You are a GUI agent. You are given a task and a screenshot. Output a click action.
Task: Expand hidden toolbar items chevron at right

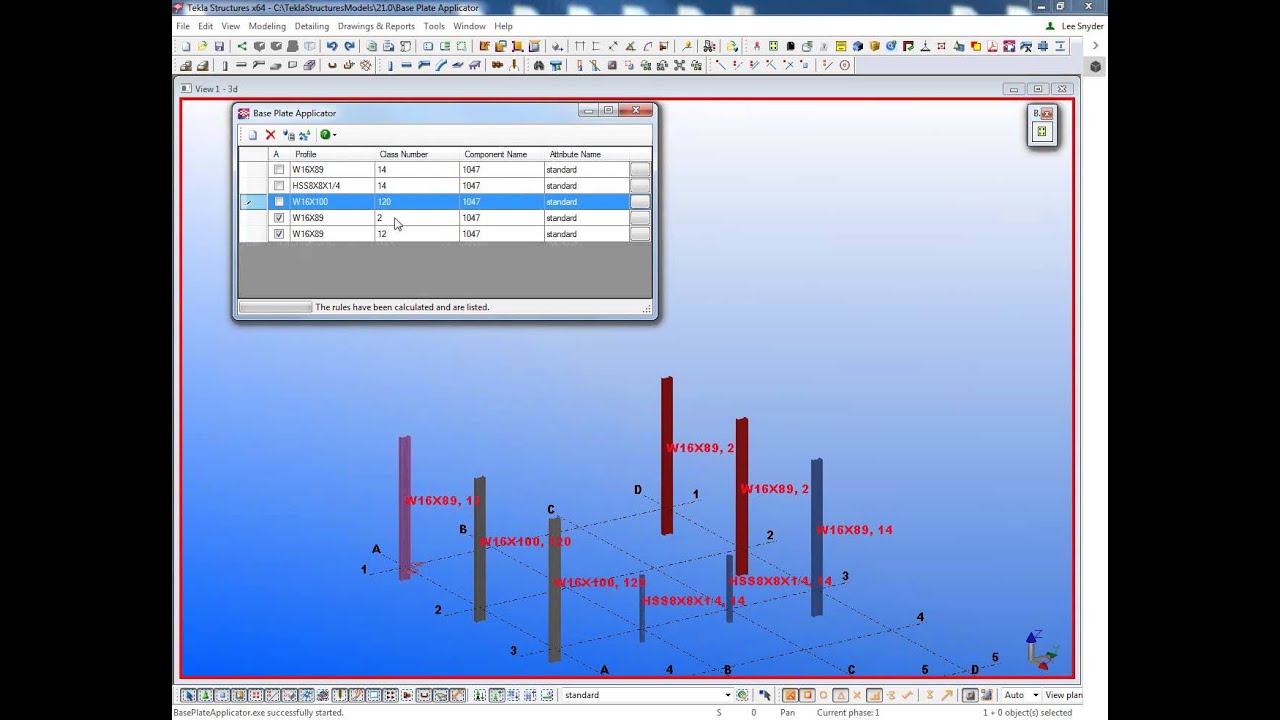click(1096, 46)
